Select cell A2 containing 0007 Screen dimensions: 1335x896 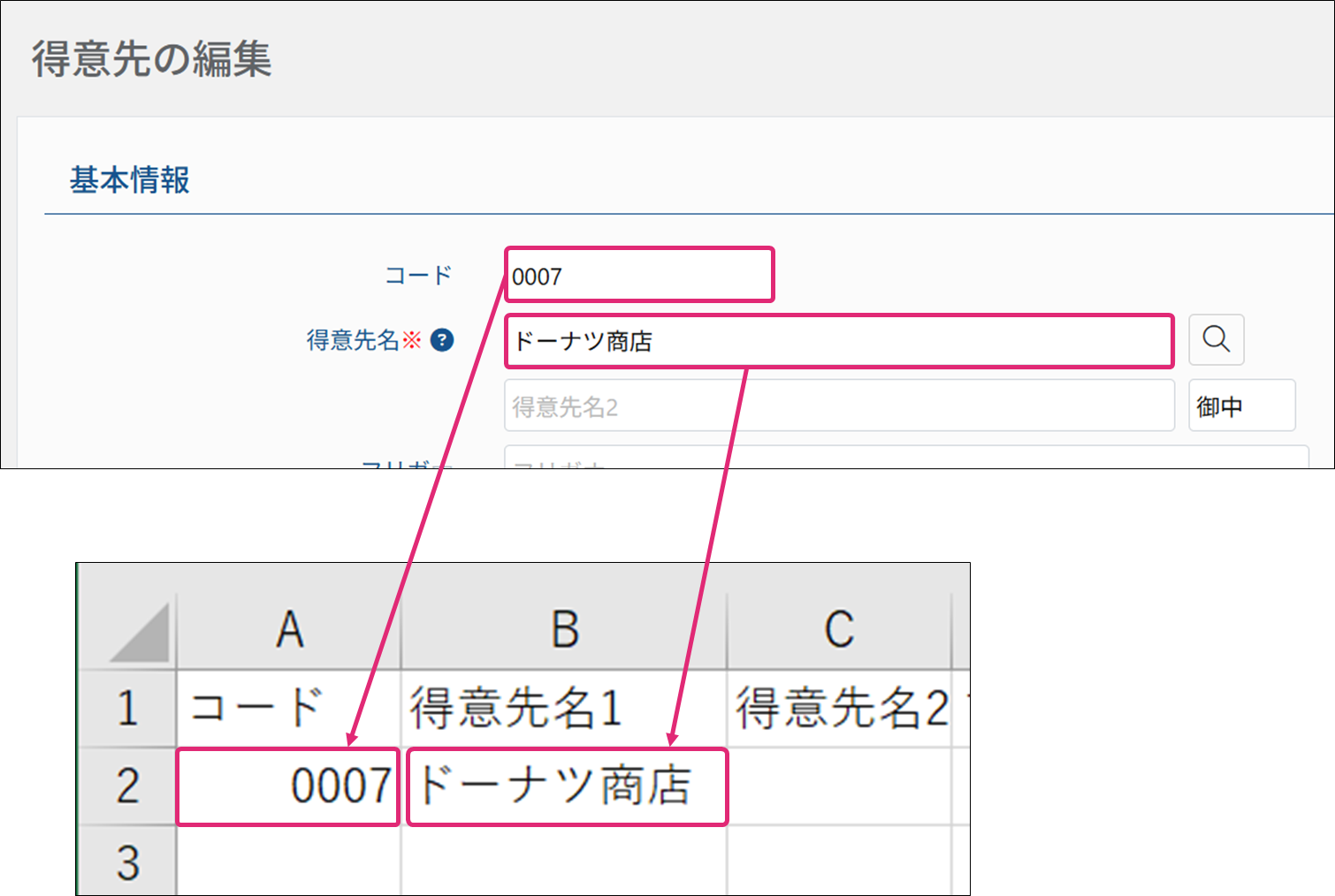tap(289, 786)
